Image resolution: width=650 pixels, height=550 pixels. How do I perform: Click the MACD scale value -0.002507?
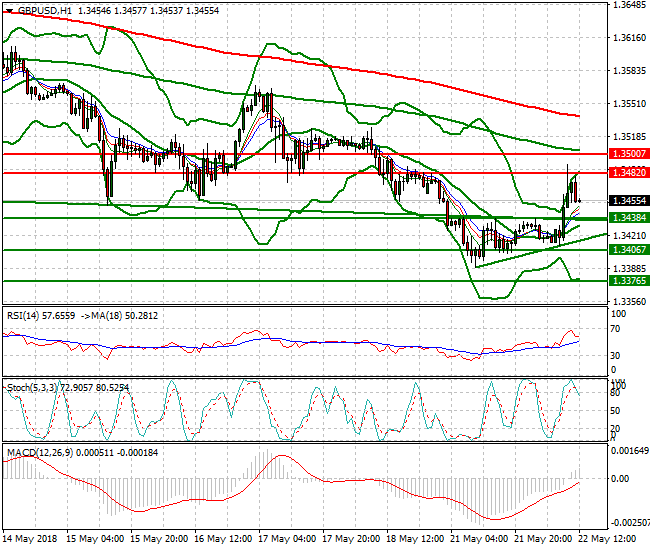[x=630, y=523]
